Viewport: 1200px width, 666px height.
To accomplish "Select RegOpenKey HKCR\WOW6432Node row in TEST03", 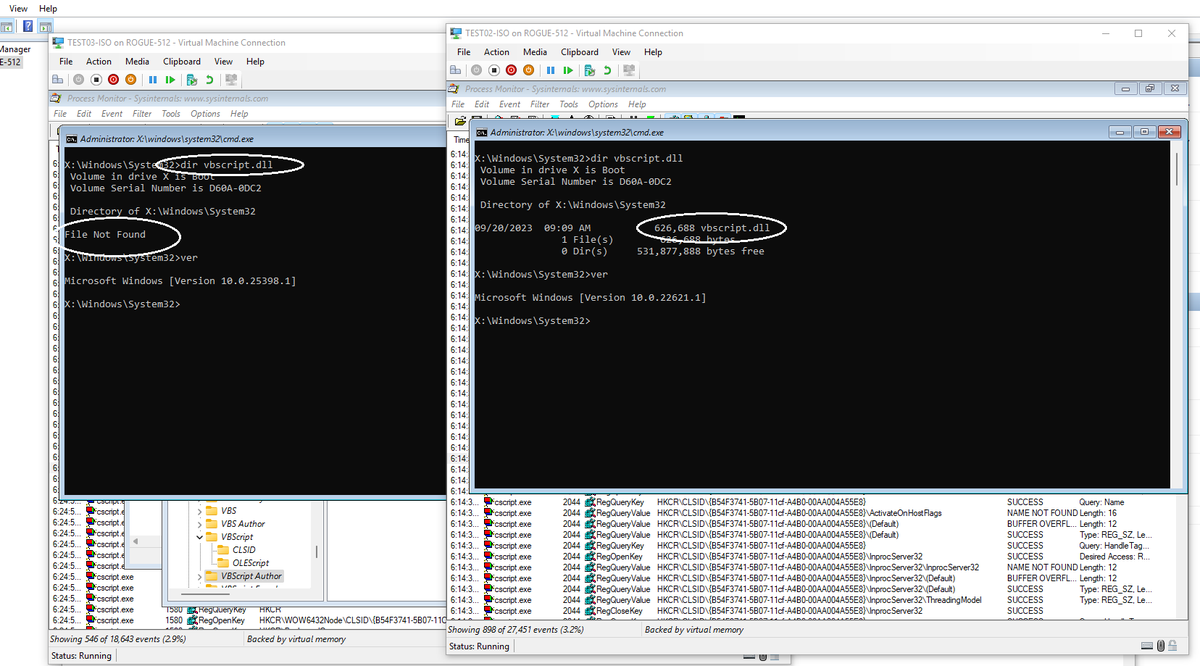I will (x=248, y=620).
